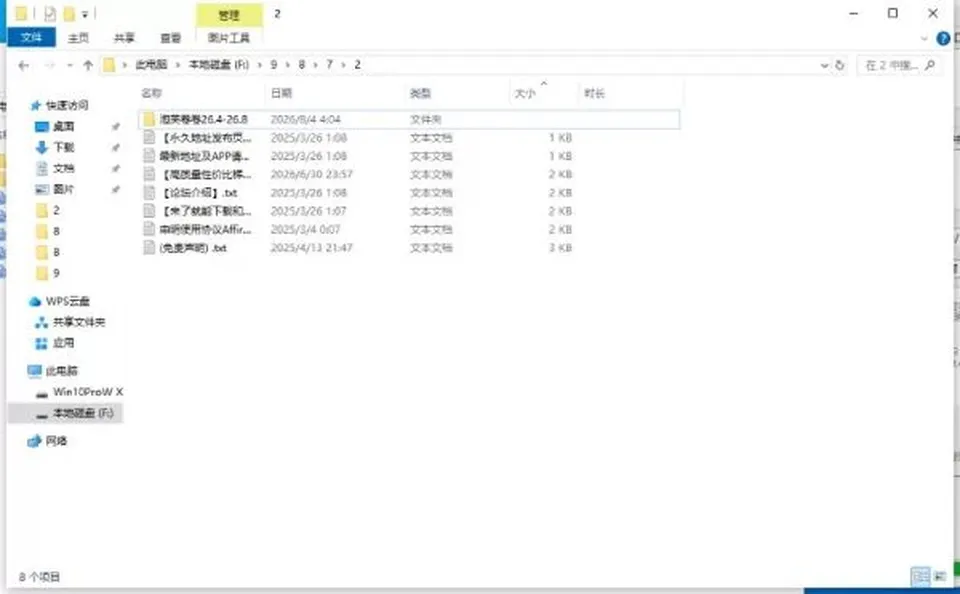Click the 共享文件夹 icon in the sidebar
The image size is (960, 594).
(x=41, y=322)
